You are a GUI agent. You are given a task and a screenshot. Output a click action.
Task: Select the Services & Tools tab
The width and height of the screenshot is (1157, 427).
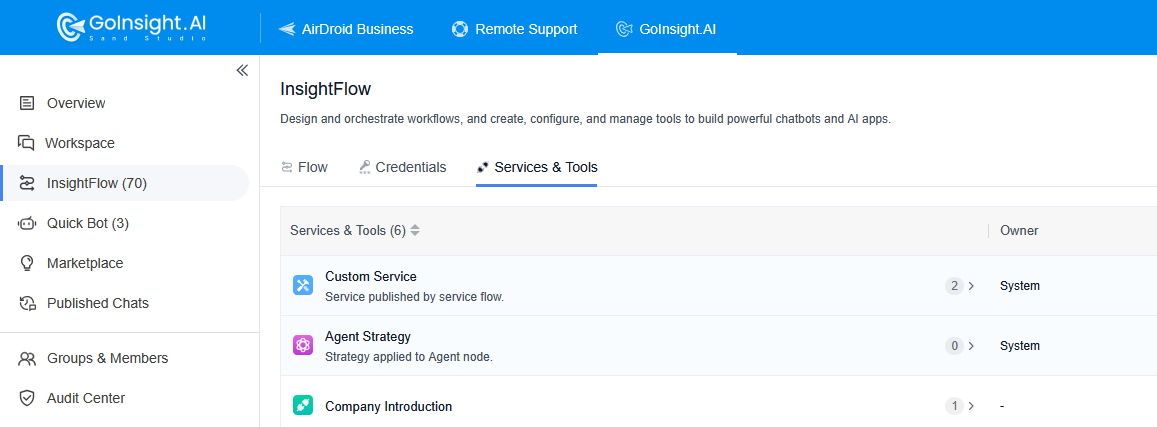tap(537, 167)
